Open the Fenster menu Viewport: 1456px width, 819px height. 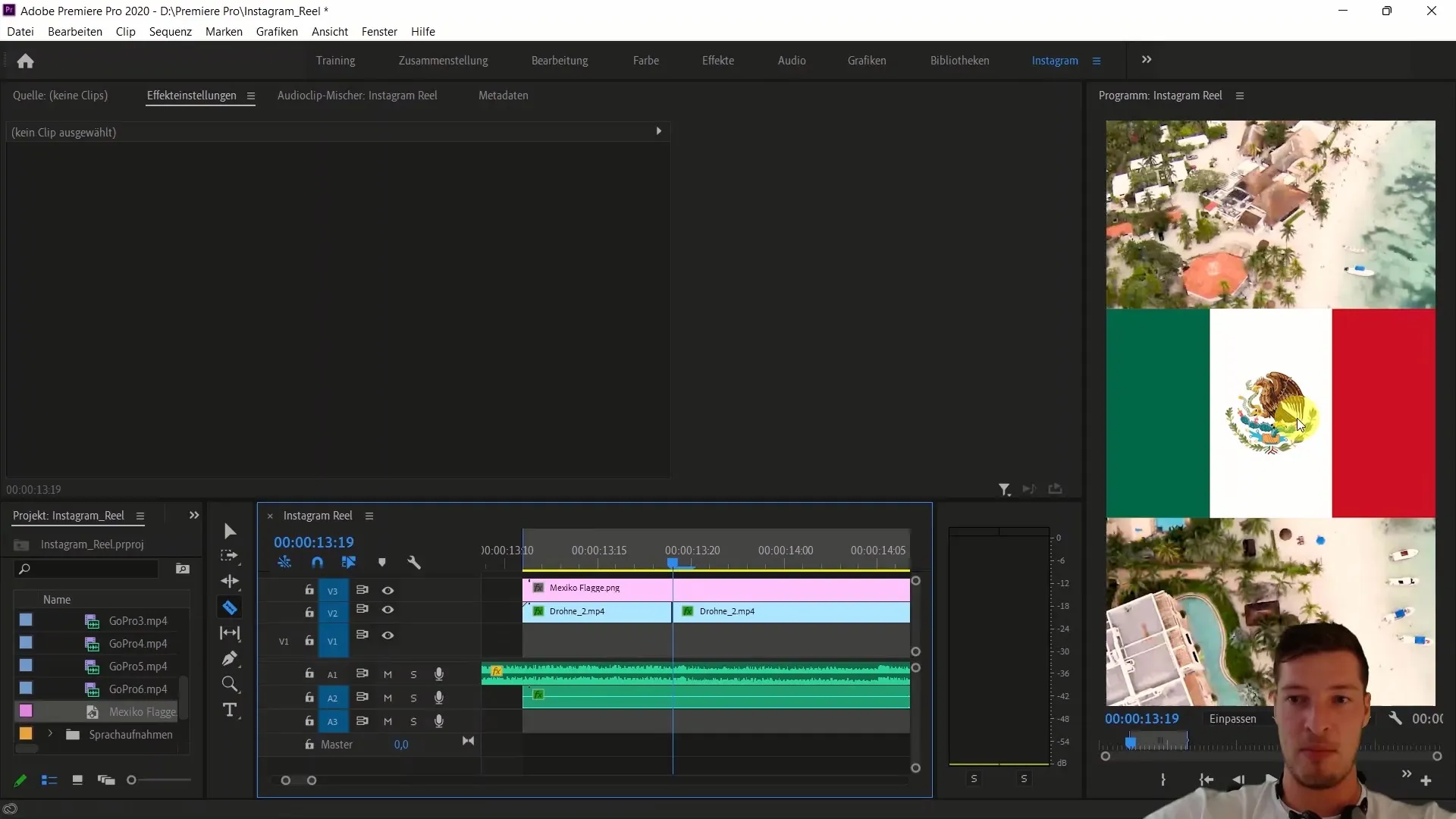click(x=379, y=31)
